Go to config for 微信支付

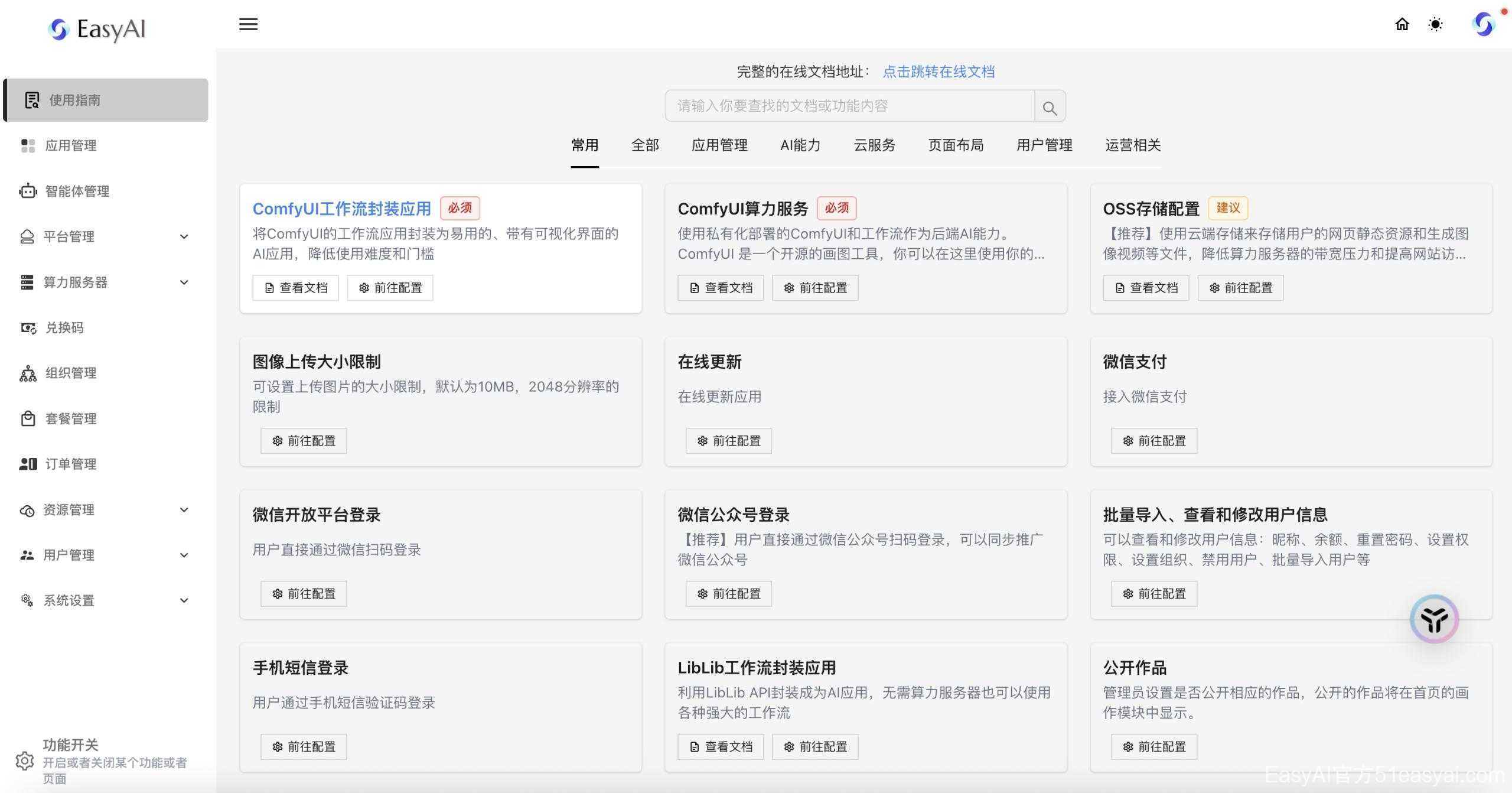(1154, 441)
